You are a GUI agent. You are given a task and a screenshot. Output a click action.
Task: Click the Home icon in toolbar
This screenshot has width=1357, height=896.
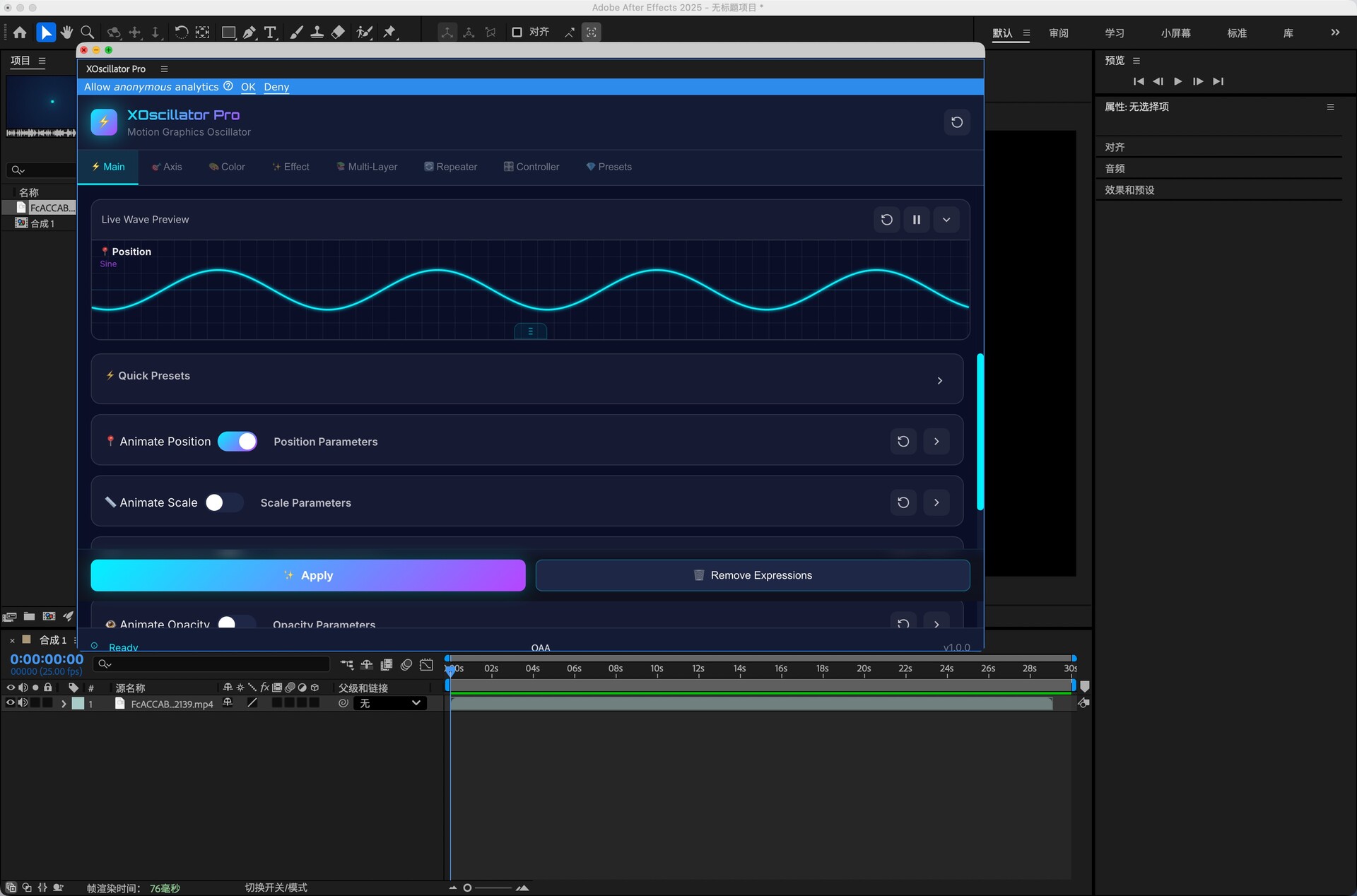coord(20,33)
